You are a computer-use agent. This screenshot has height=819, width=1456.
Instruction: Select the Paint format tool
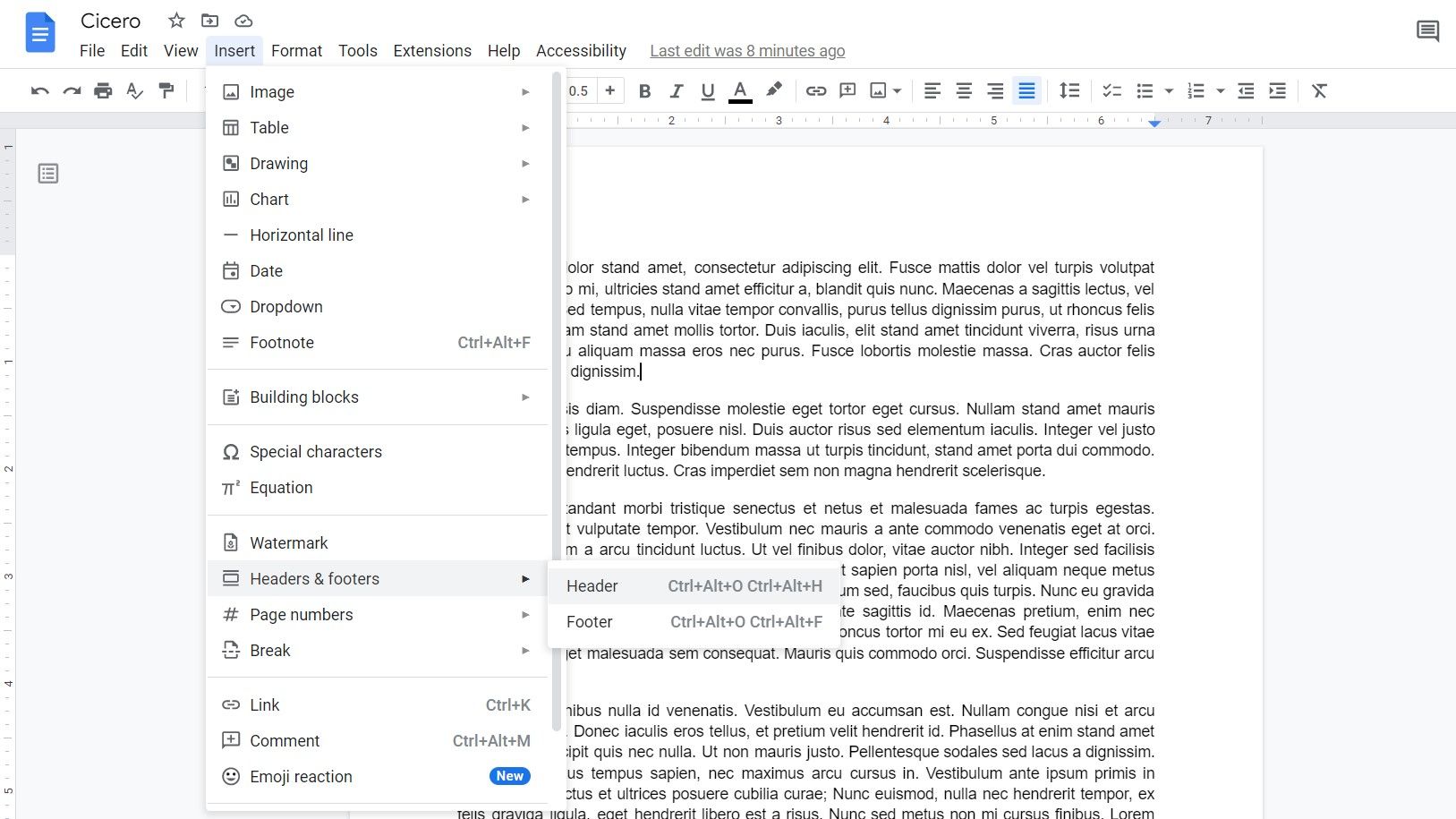tap(166, 90)
